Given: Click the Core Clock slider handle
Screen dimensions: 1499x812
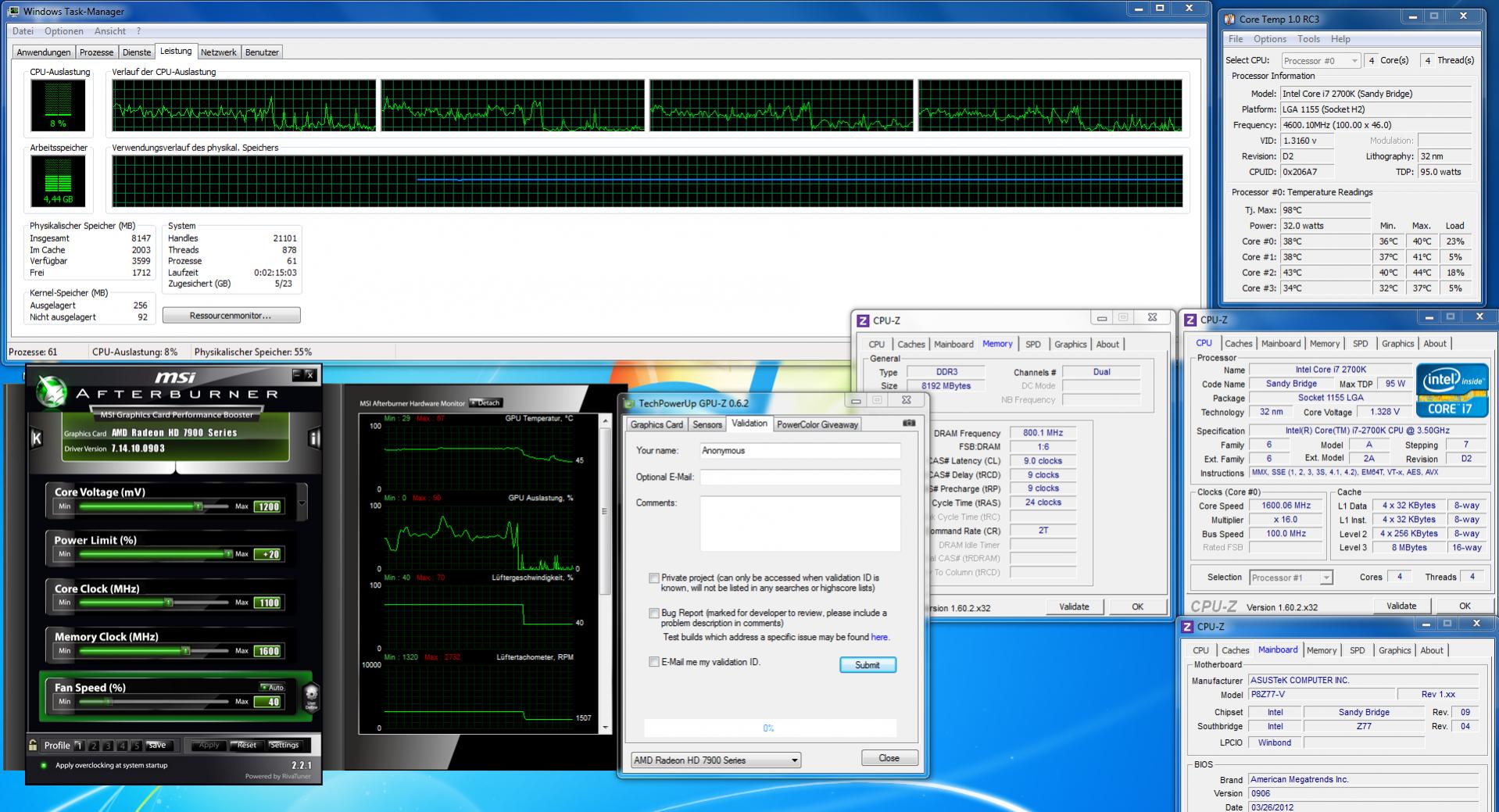Looking at the screenshot, I should tap(168, 603).
